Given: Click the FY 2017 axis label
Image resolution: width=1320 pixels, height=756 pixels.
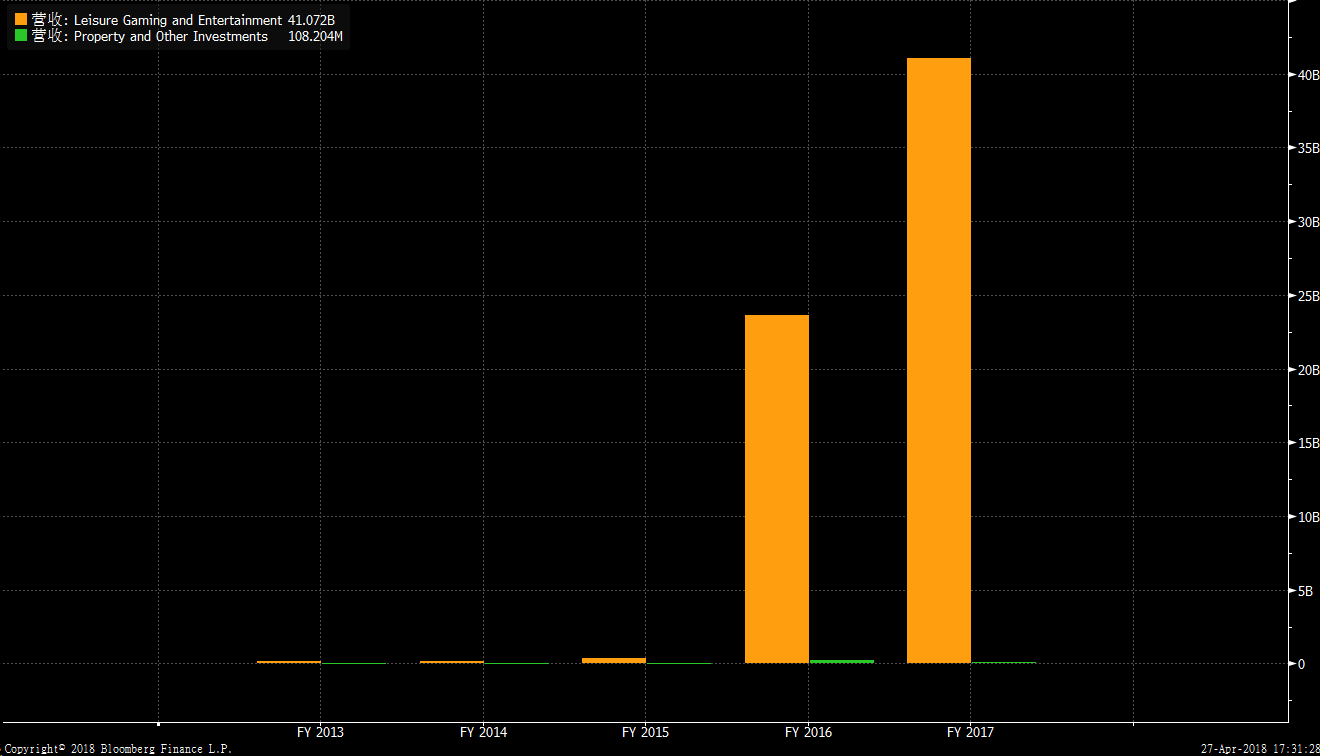Looking at the screenshot, I should tap(971, 732).
